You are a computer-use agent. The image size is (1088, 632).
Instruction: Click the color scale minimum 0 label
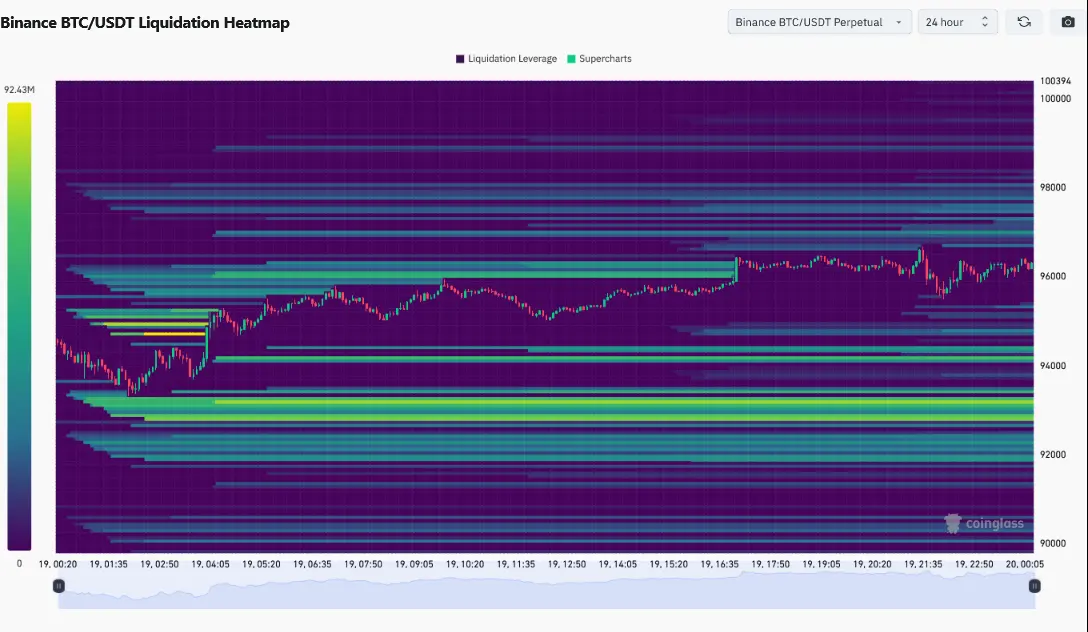point(19,563)
